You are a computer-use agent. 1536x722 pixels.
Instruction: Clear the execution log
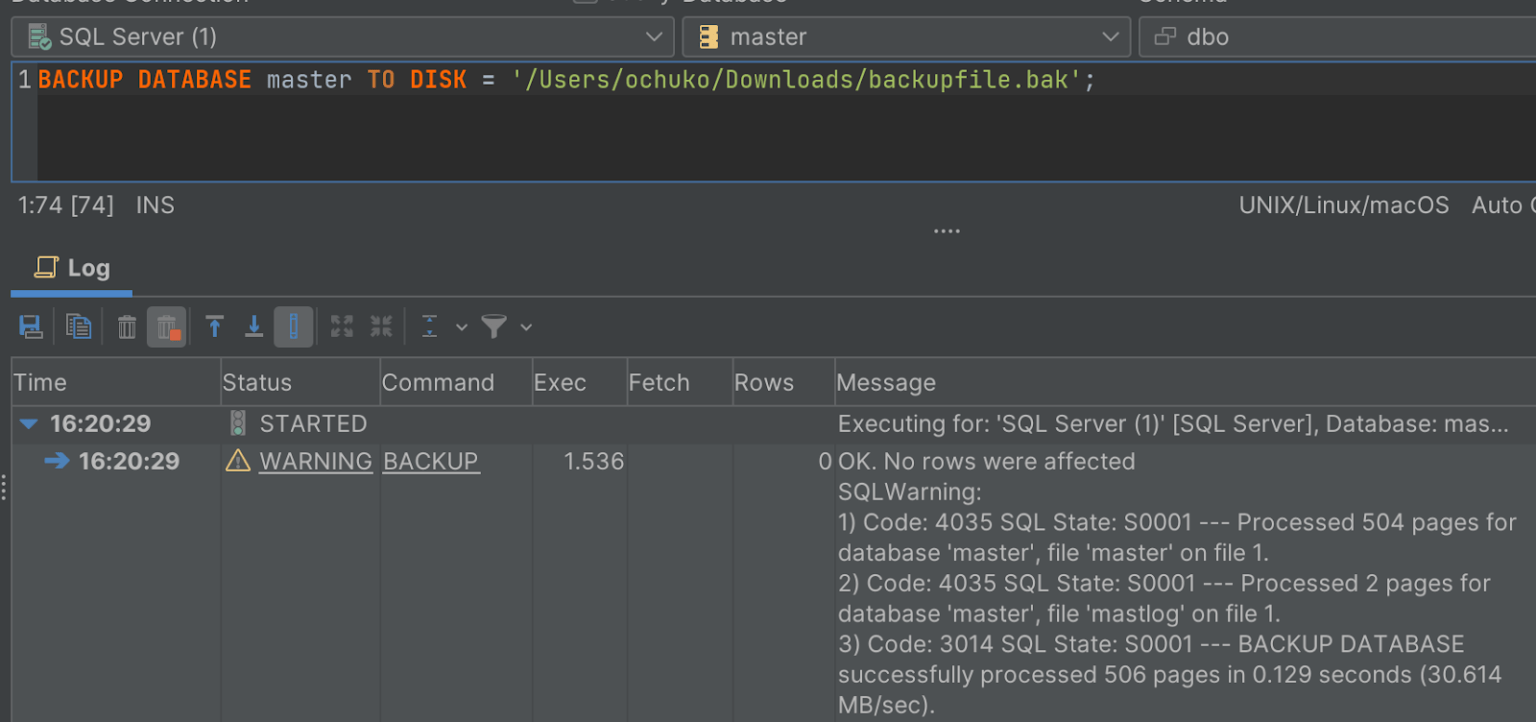coord(126,326)
